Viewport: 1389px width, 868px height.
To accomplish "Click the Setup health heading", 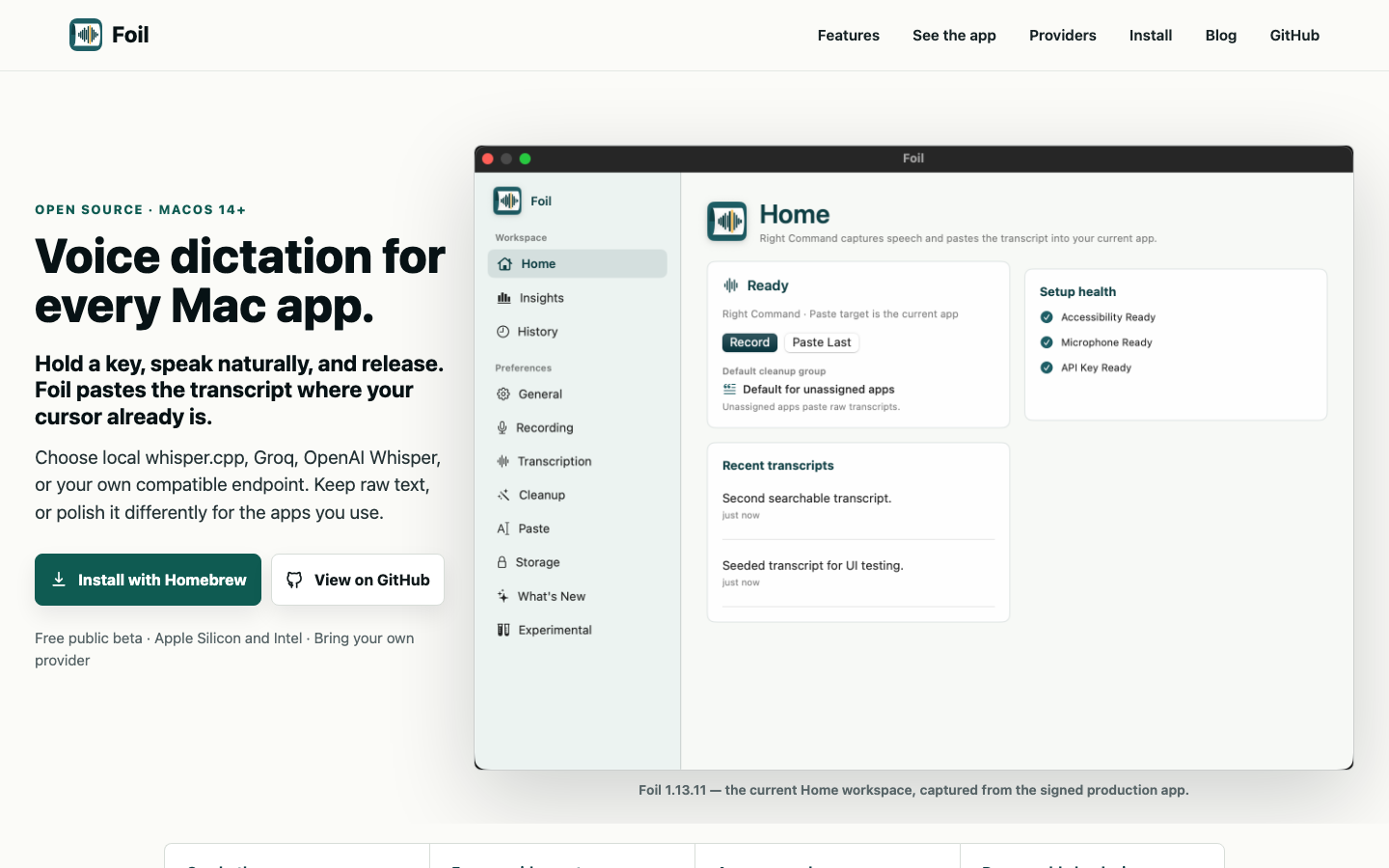I will pos(1077,291).
